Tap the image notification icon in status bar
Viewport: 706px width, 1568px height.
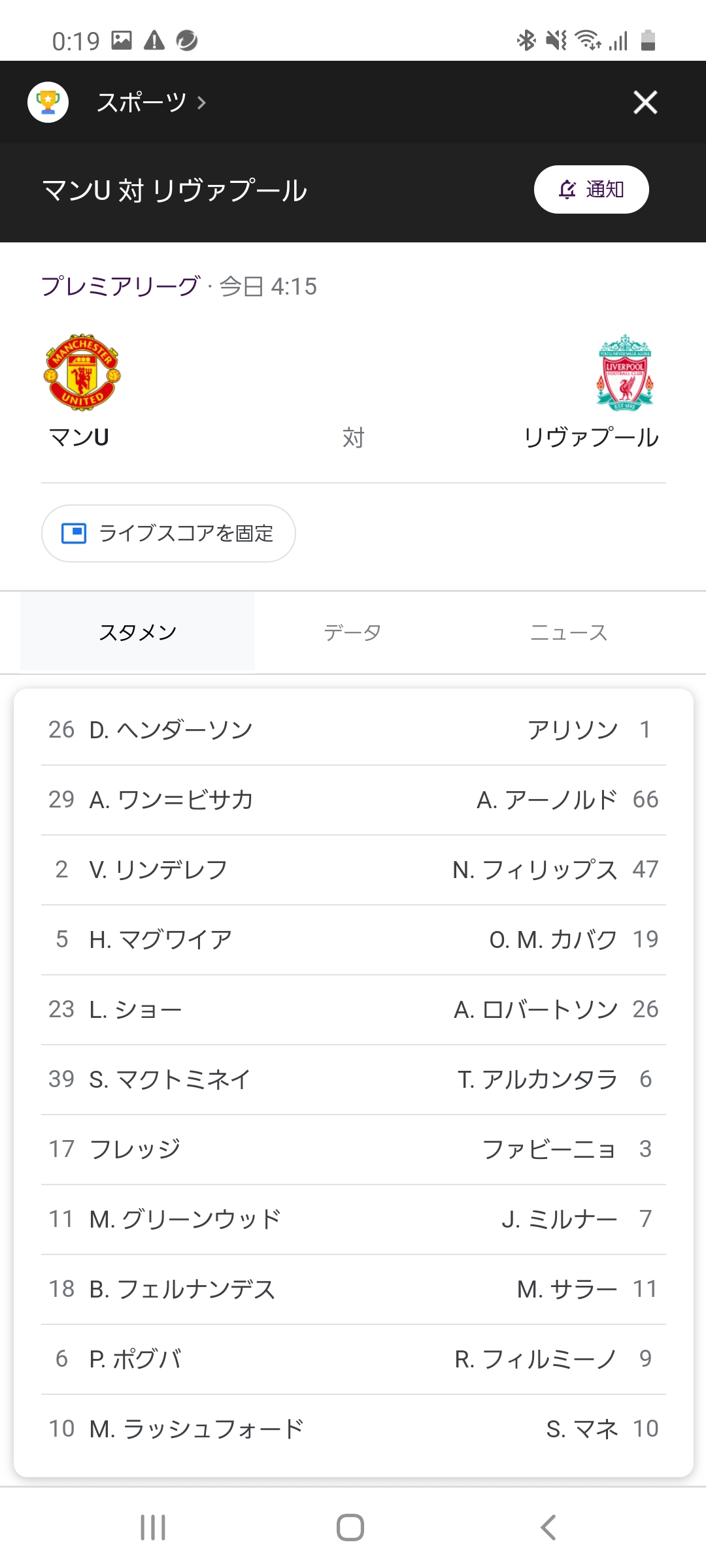point(122,41)
